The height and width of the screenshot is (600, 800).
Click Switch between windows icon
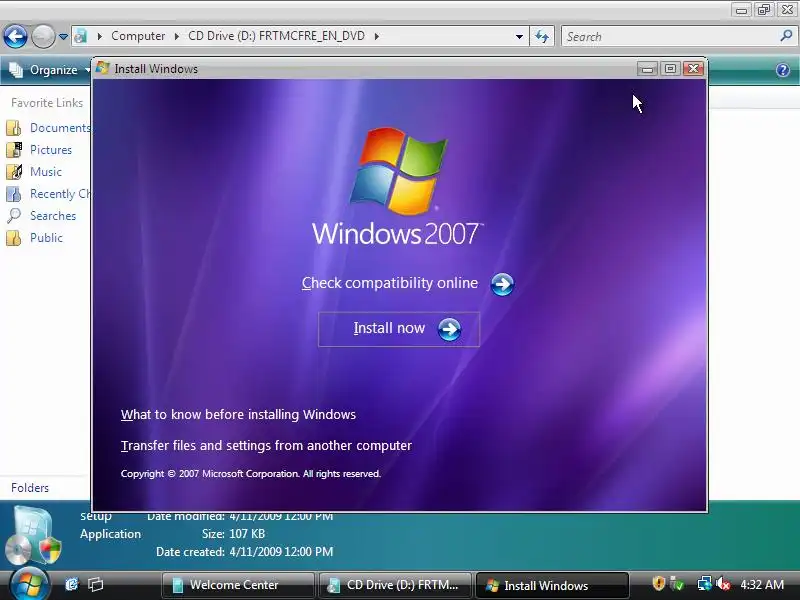coord(95,584)
